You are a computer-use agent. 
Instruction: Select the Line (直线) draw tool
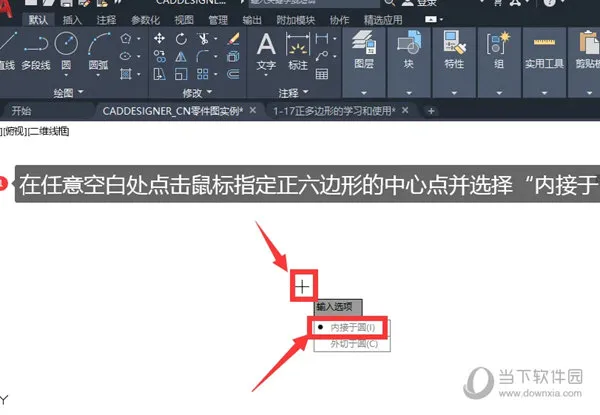[7, 50]
